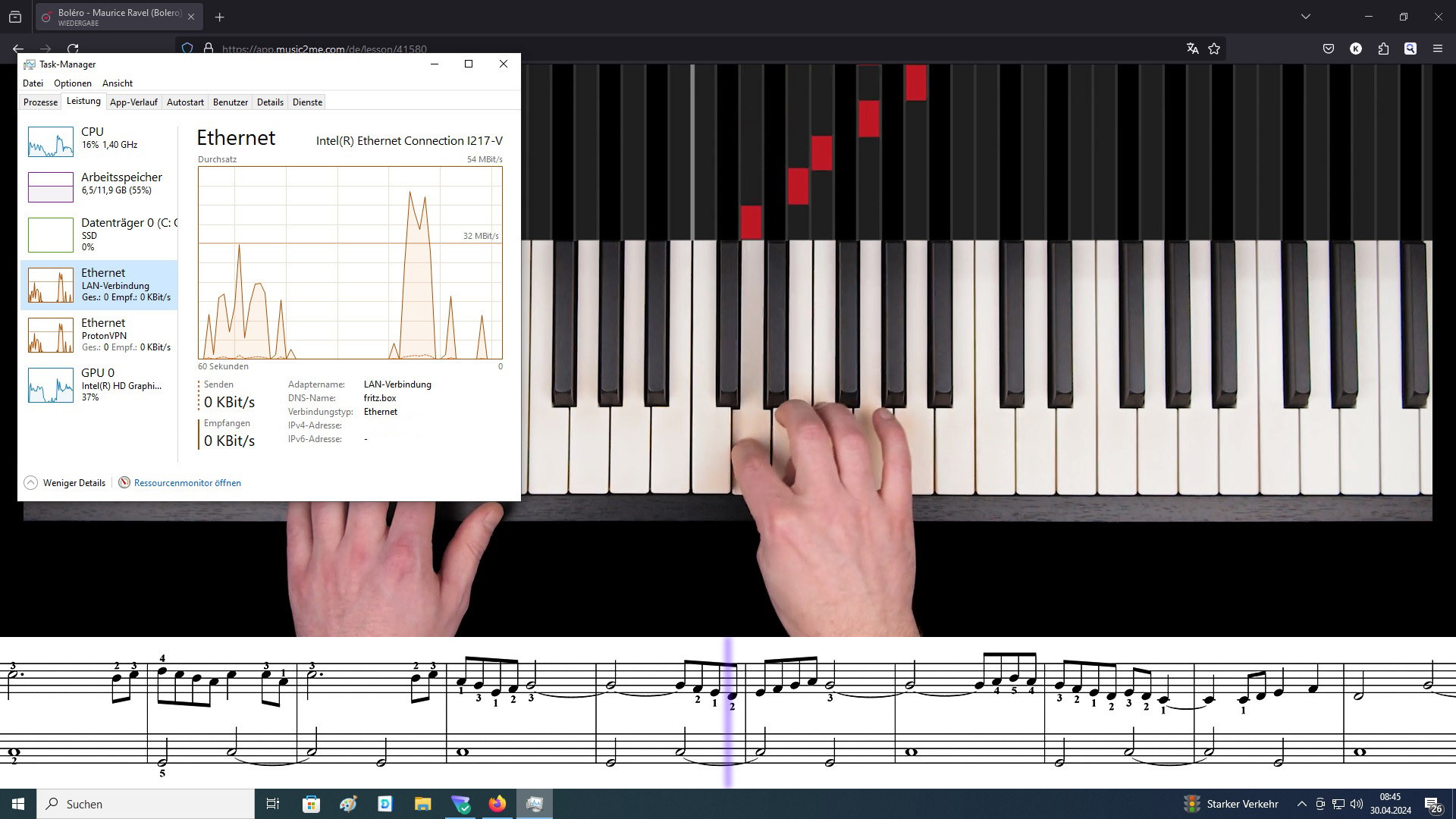Click the Task View taskbar icon
Screen dimensions: 1456x819
(x=273, y=804)
